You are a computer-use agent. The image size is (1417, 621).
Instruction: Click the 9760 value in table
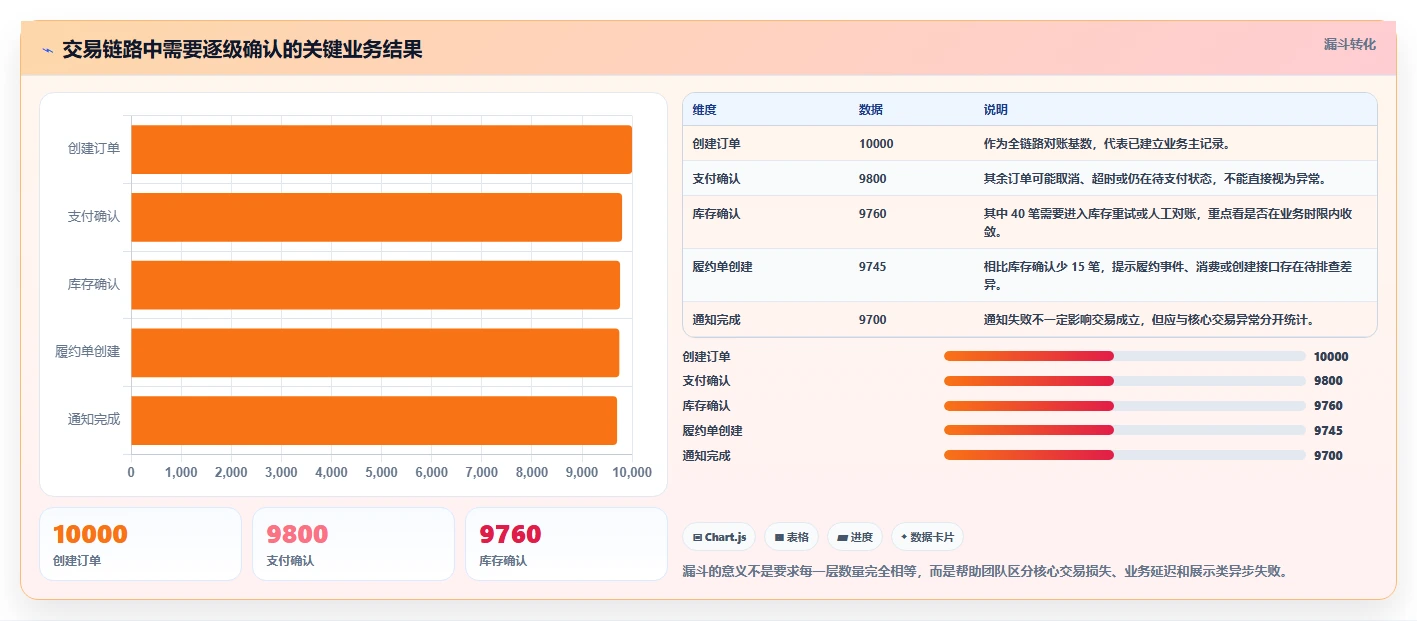click(872, 214)
